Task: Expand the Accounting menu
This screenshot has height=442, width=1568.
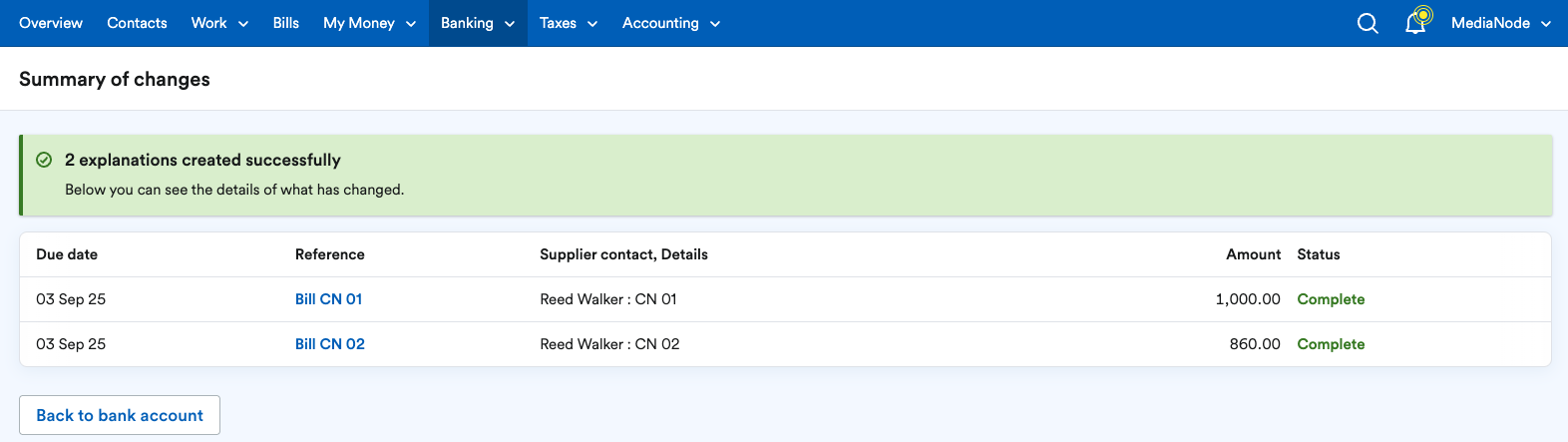Action: (x=671, y=23)
